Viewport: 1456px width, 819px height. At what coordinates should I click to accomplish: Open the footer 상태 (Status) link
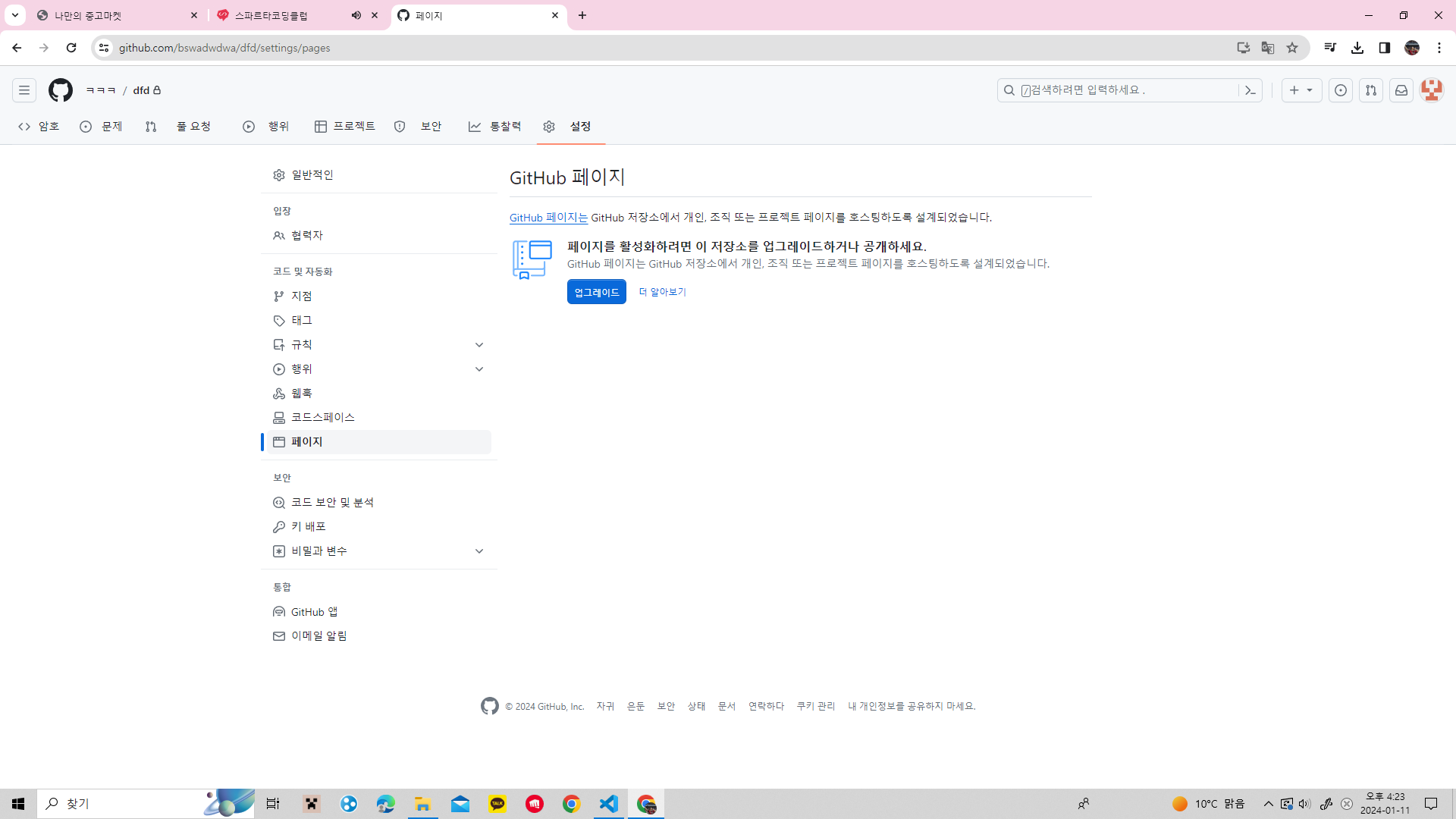click(696, 707)
